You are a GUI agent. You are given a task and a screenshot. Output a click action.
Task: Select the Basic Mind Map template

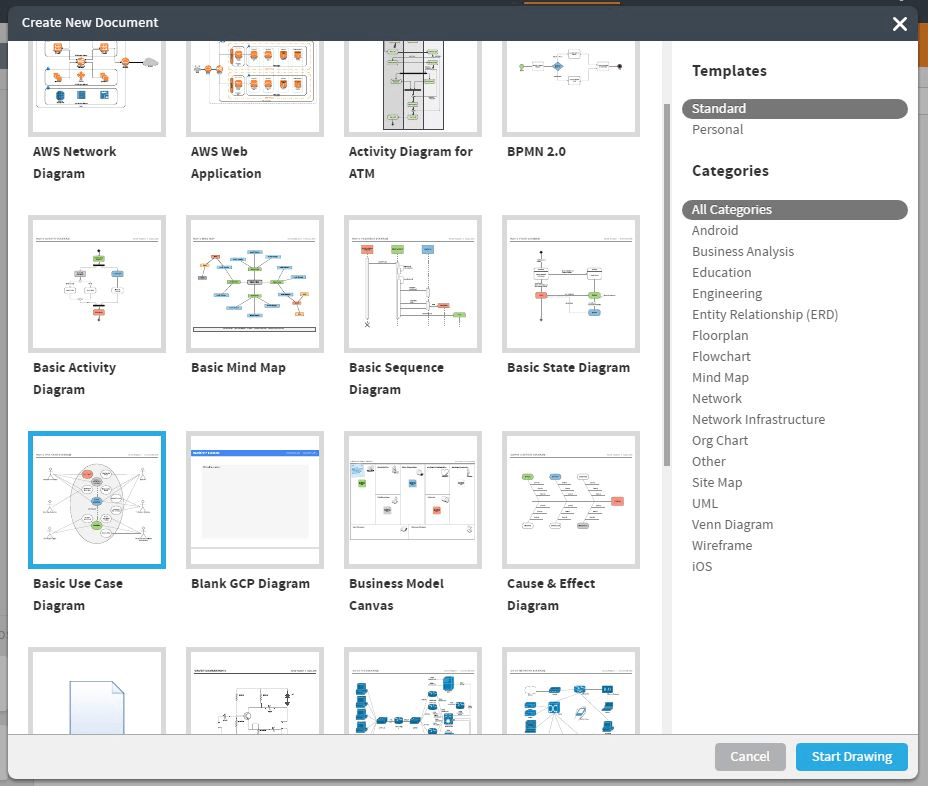pyautogui.click(x=254, y=283)
